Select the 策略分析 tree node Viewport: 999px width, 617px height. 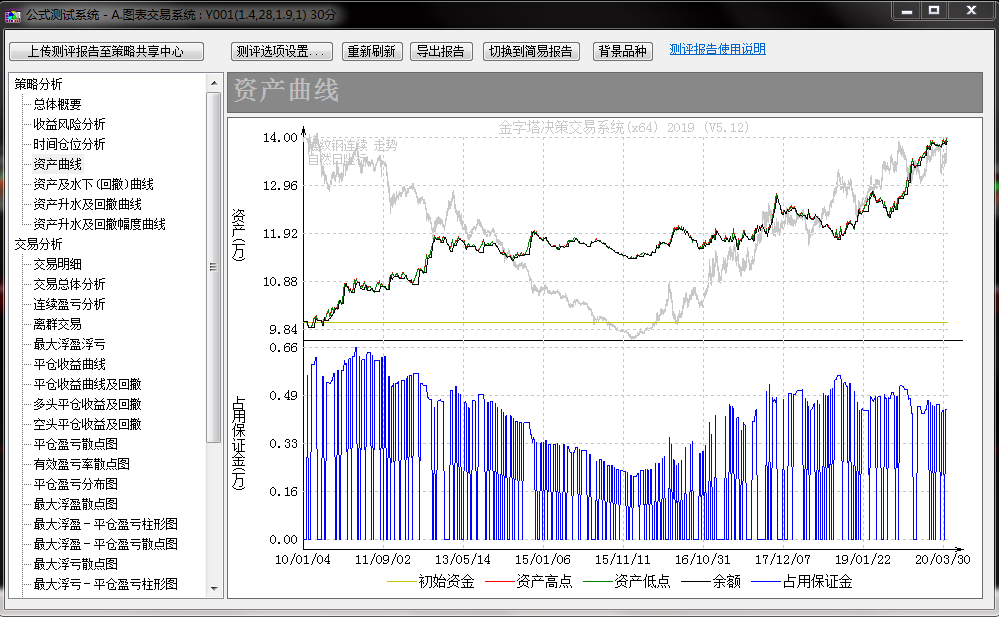38,84
